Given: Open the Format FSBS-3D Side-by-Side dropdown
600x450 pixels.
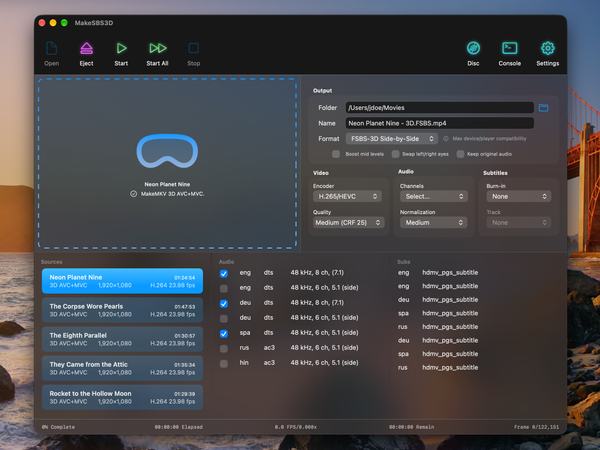Looking at the screenshot, I should click(x=391, y=139).
